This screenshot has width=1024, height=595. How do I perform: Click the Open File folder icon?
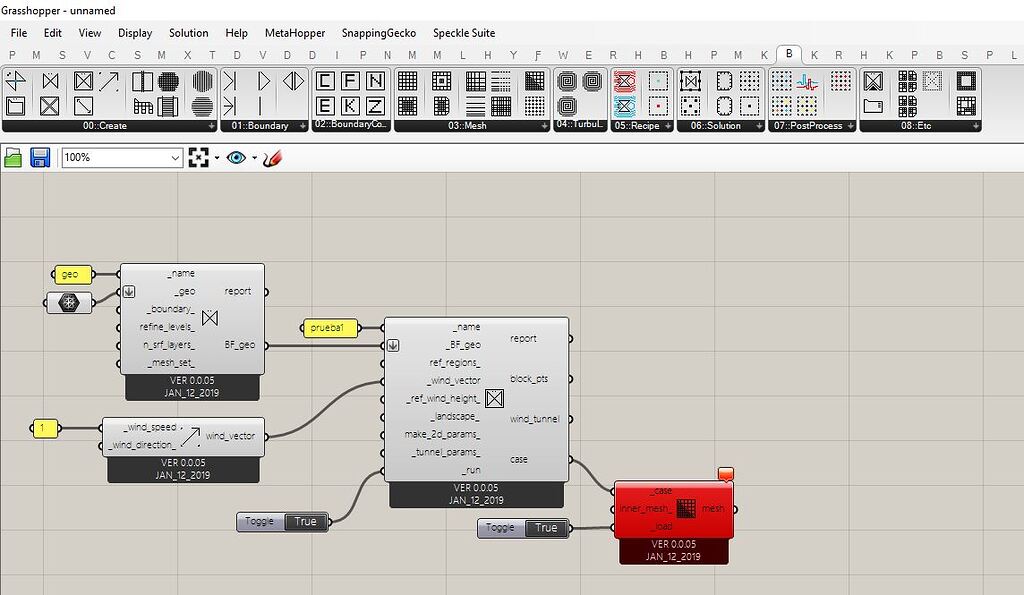[x=14, y=158]
